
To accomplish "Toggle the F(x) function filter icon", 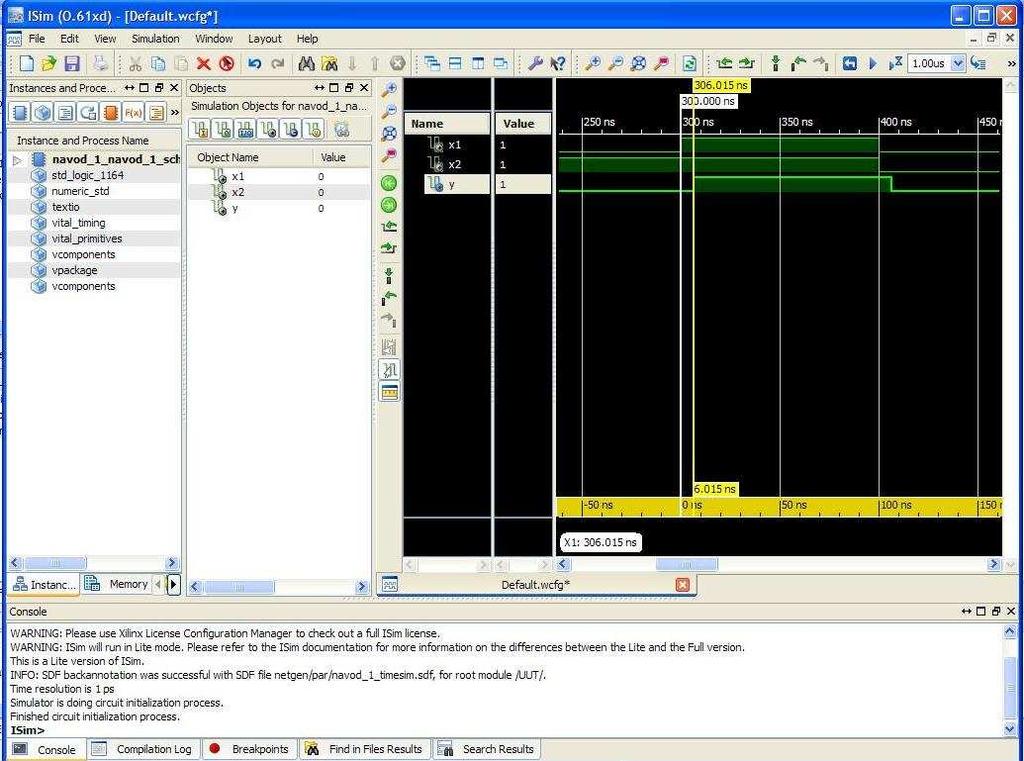I will click(133, 113).
